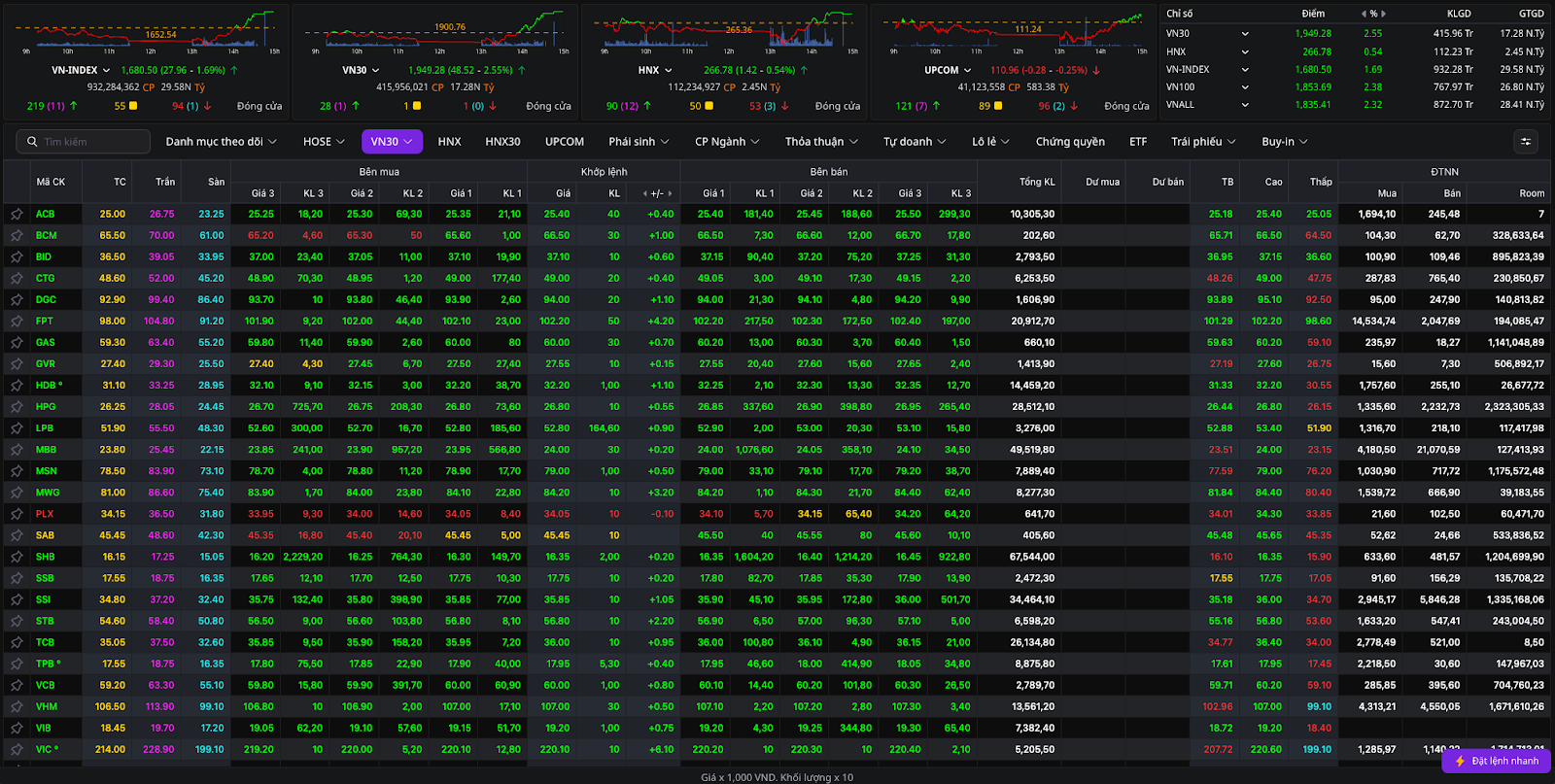Toggle pin for the HPG row

tap(17, 407)
